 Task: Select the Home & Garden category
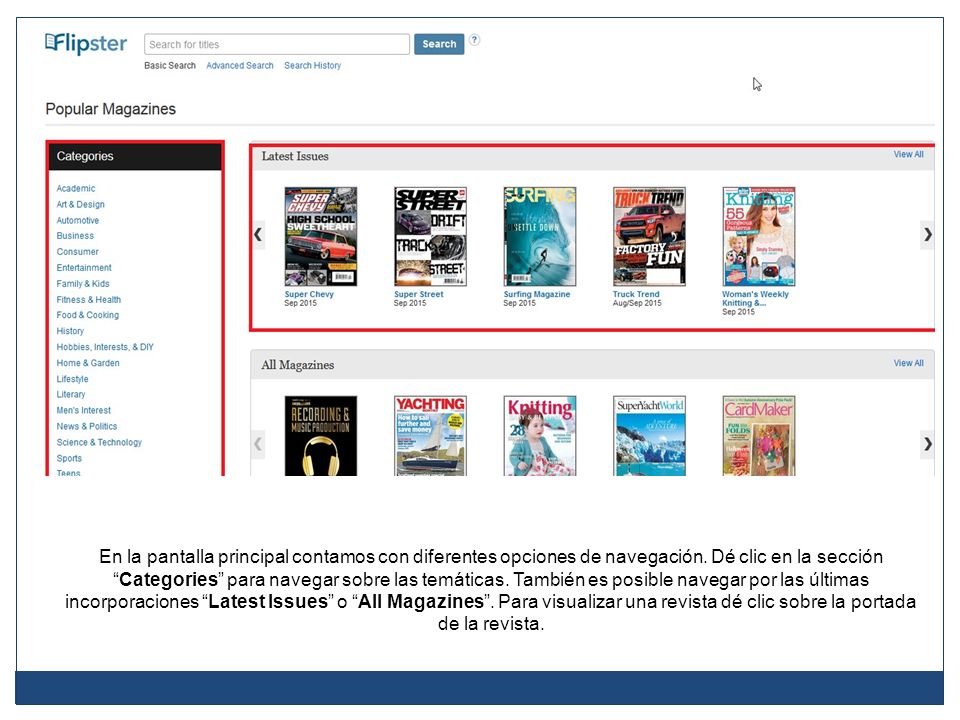point(88,362)
